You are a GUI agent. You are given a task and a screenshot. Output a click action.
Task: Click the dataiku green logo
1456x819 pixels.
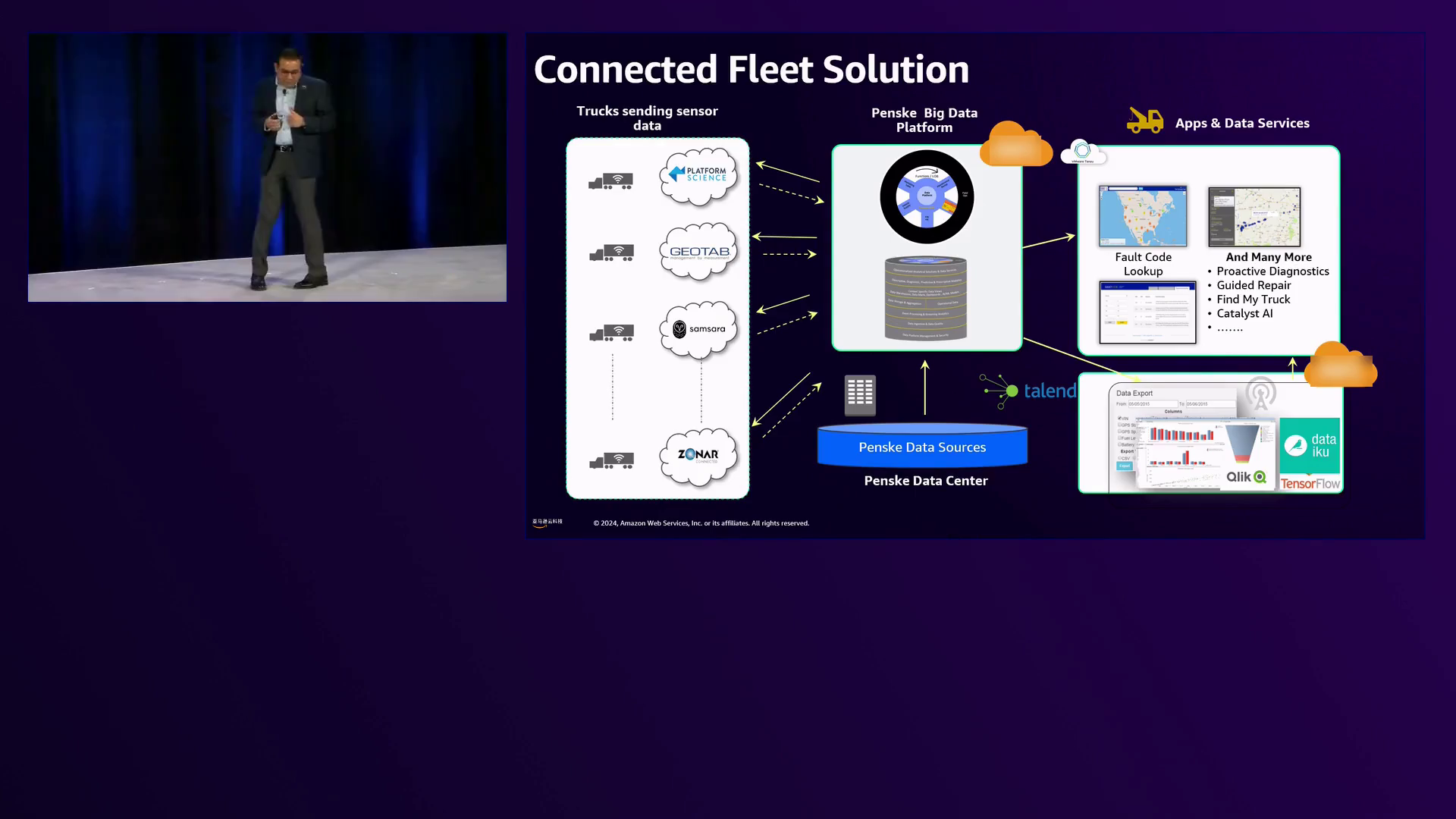tap(1310, 445)
